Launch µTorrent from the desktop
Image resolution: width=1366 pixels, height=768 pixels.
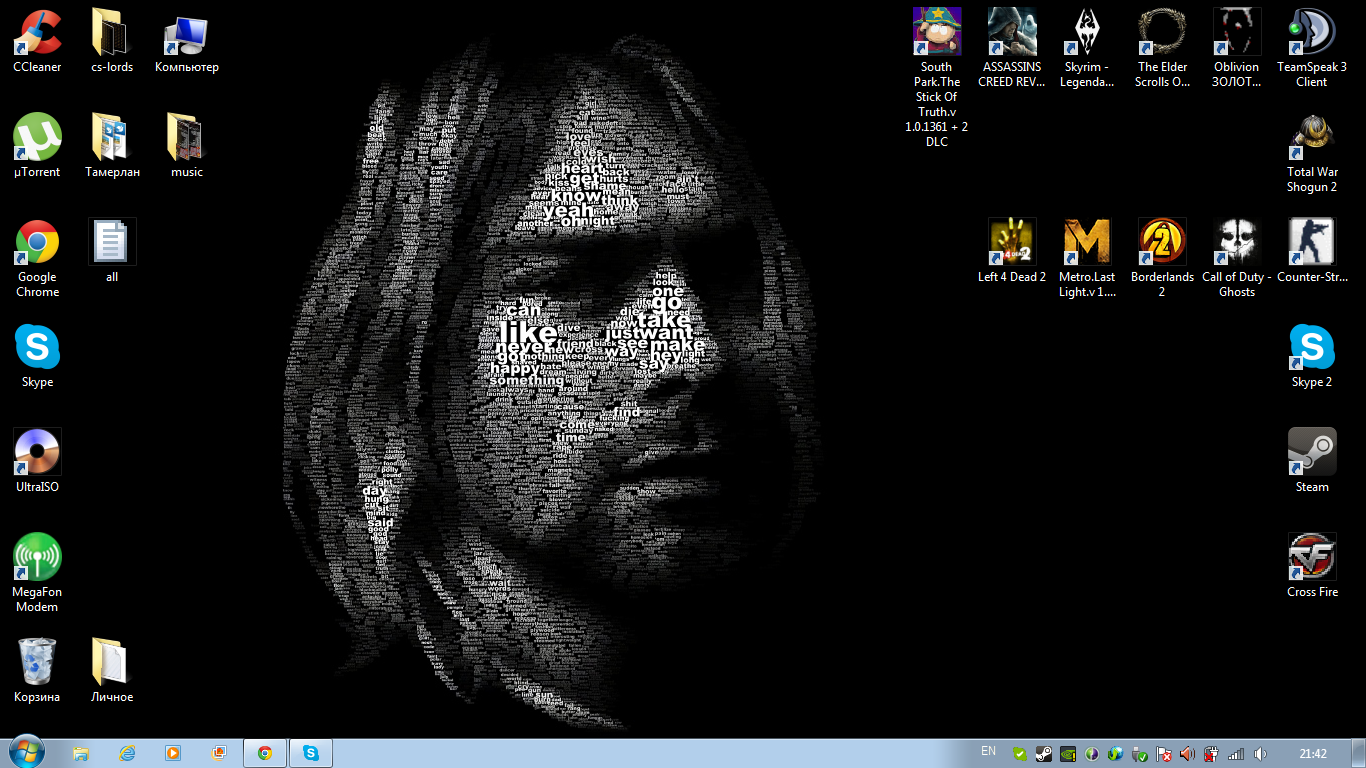point(37,147)
